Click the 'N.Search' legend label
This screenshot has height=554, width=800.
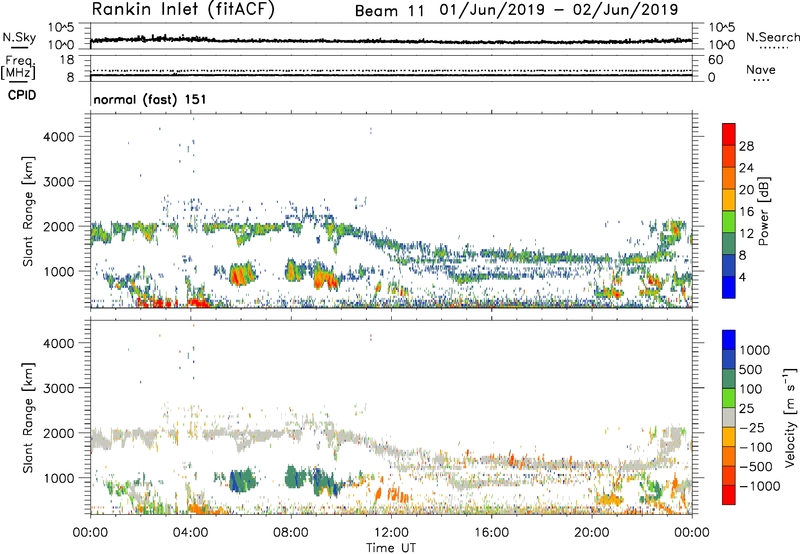pyautogui.click(x=773, y=37)
